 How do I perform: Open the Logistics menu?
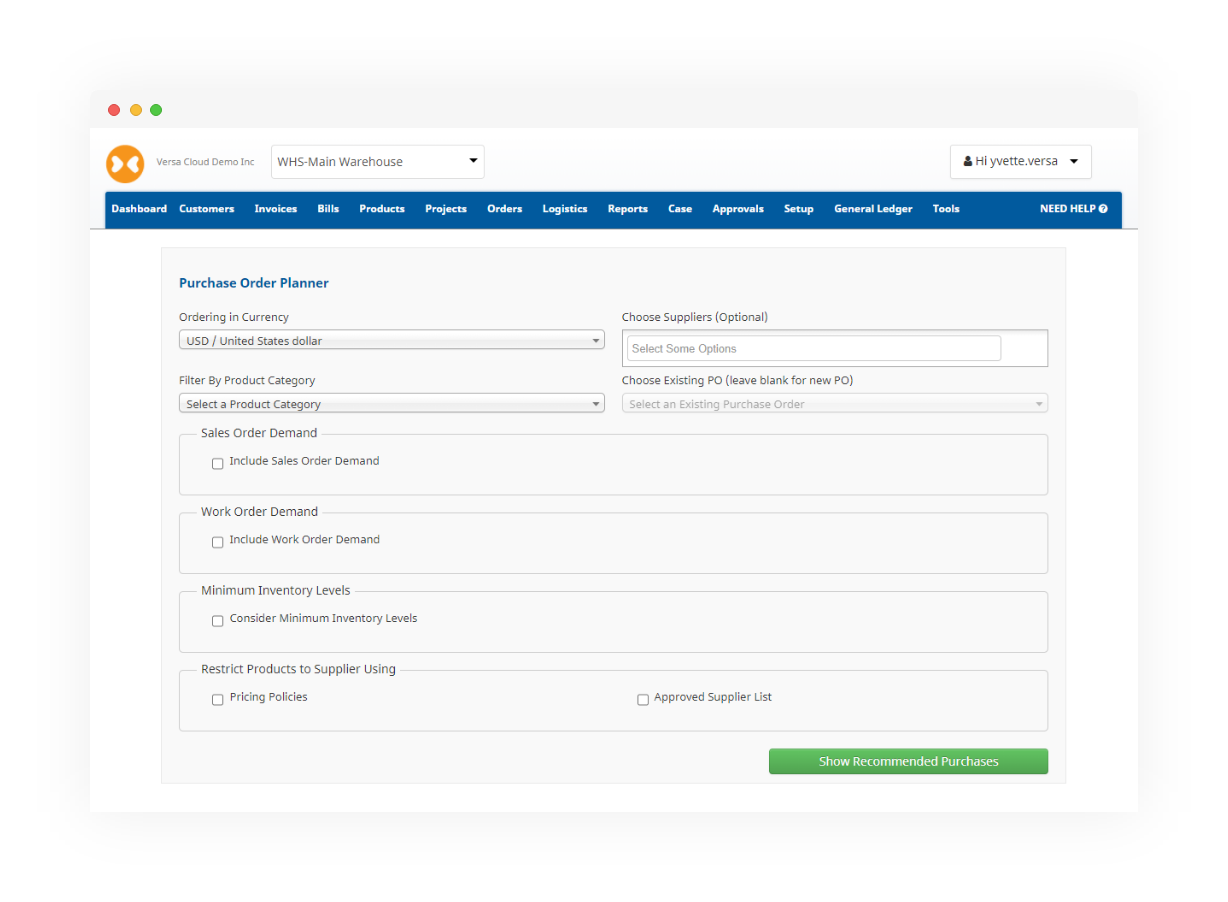coord(565,209)
